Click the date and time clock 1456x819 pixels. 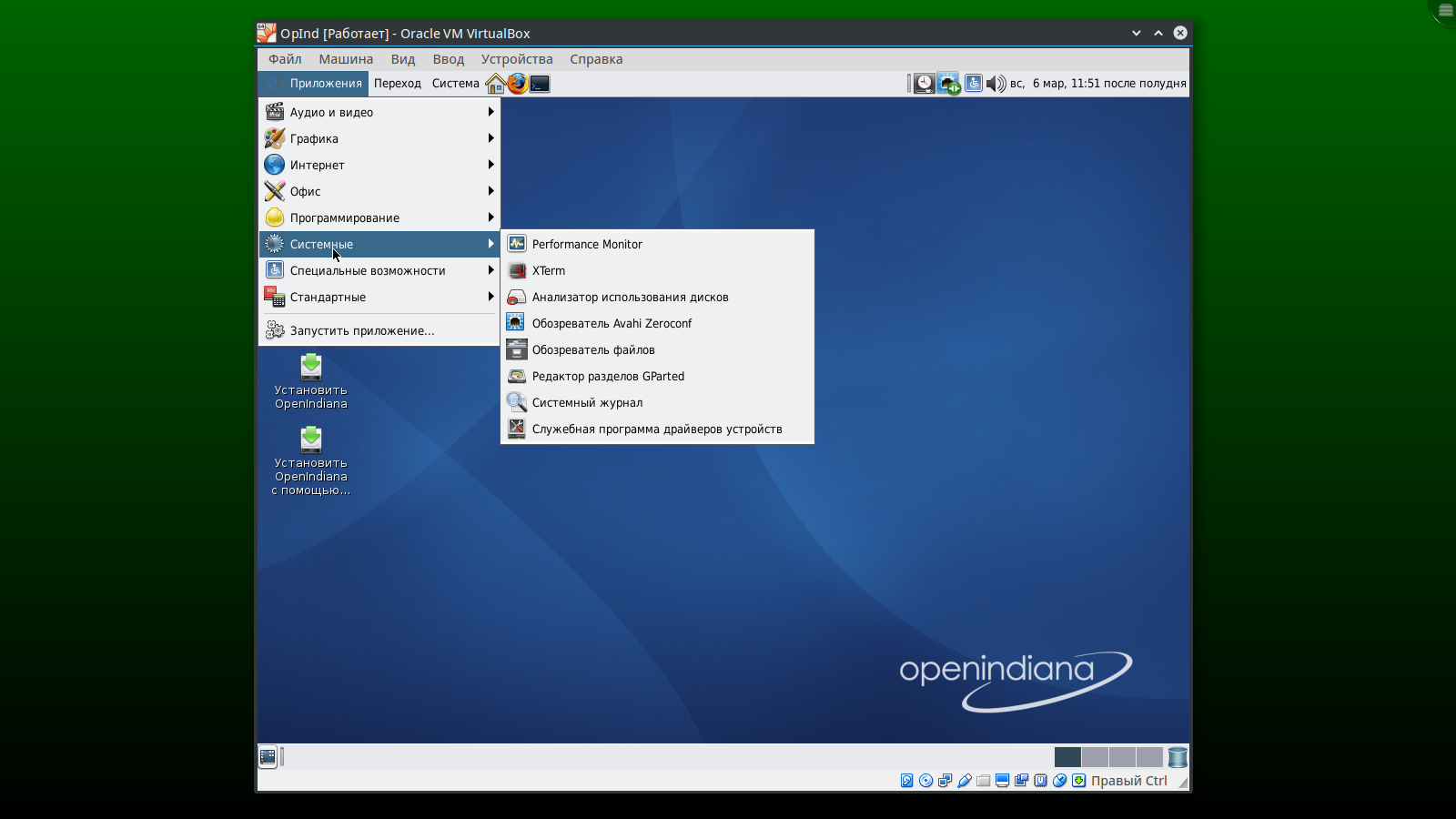1097,84
